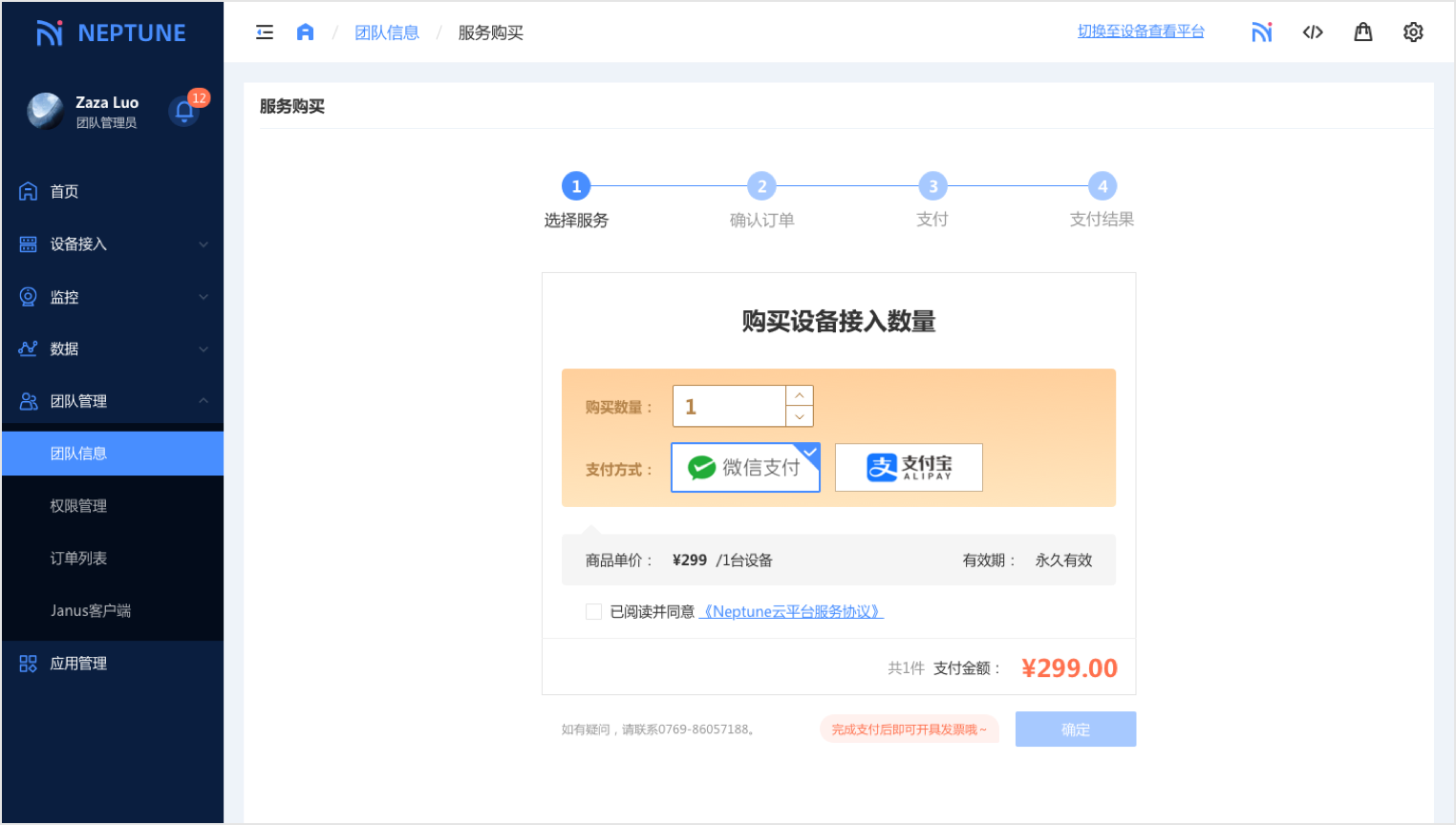Check the Neptune service agreement checkbox
Screen dimensions: 1456x825
593,611
